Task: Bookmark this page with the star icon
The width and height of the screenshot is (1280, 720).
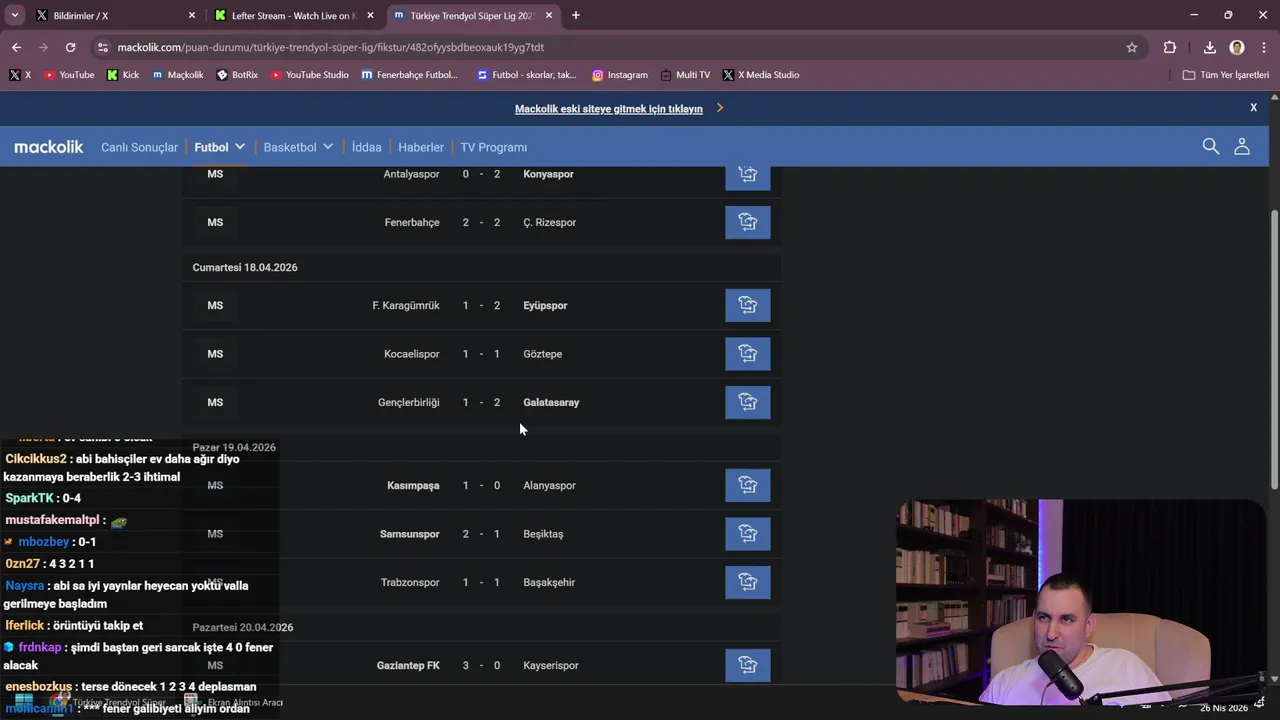Action: click(1132, 47)
